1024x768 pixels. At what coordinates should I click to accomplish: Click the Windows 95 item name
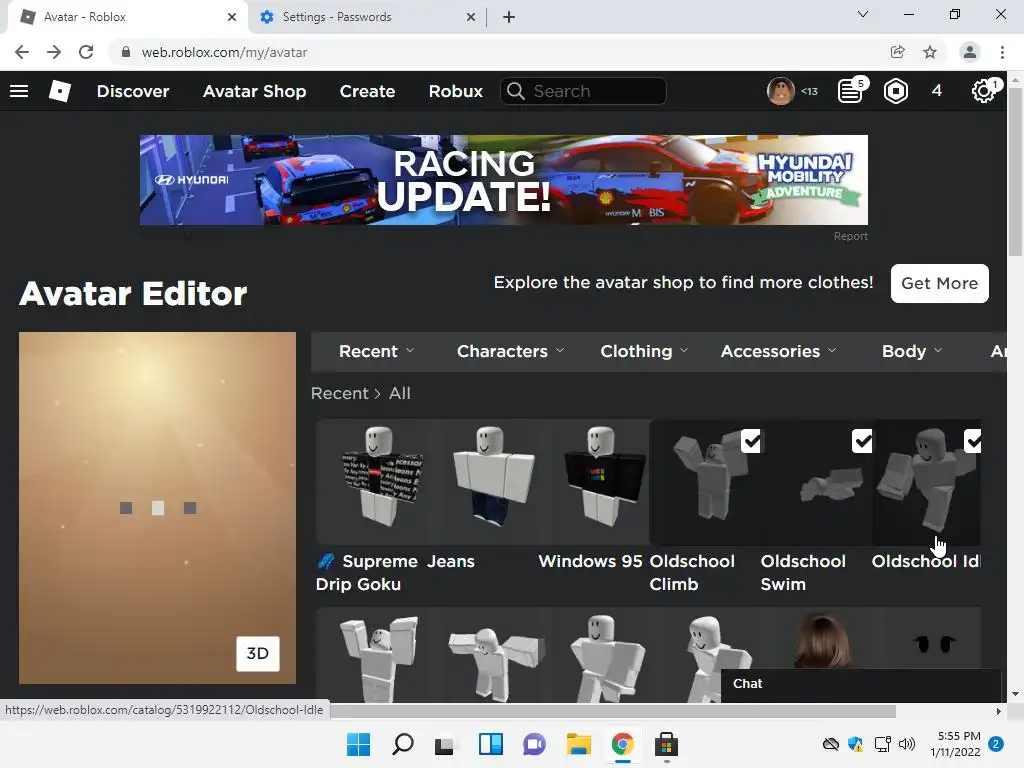click(x=590, y=562)
